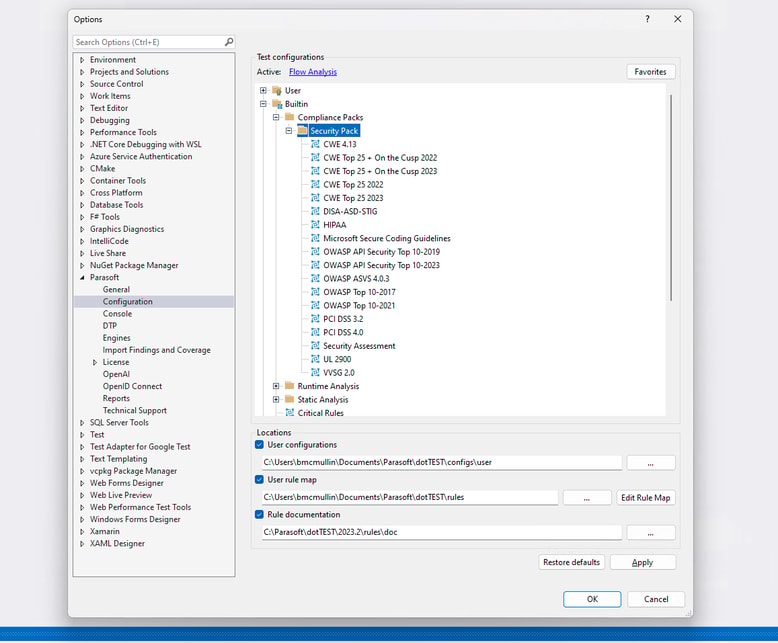
Task: Click the User configurations path field
Action: click(442, 462)
